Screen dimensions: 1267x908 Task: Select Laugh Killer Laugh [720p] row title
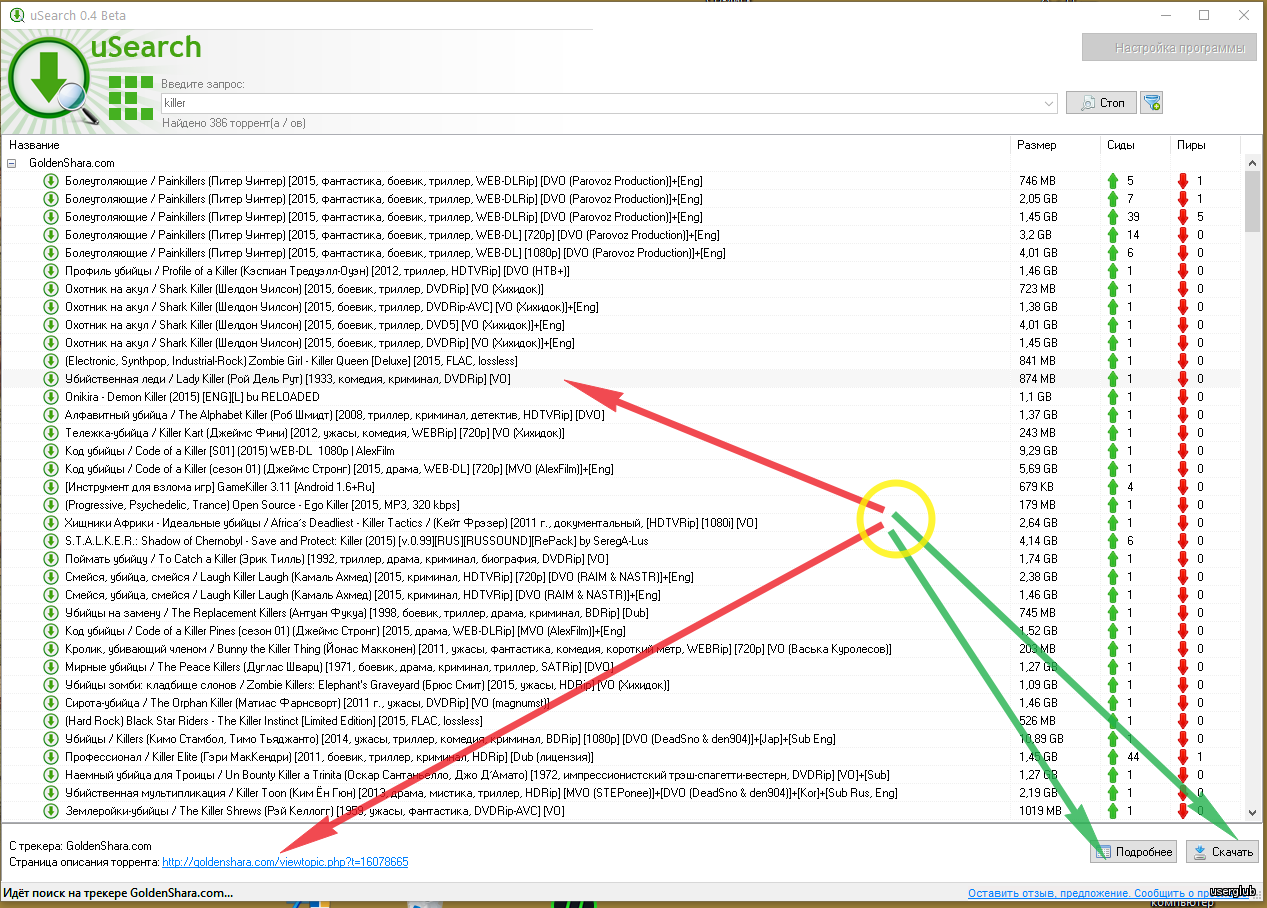pyautogui.click(x=379, y=577)
